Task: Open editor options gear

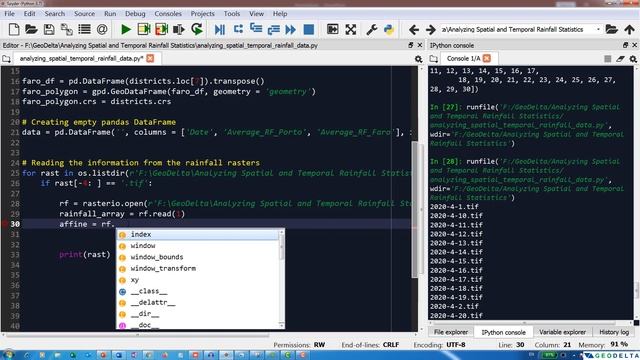Action: 418,59
